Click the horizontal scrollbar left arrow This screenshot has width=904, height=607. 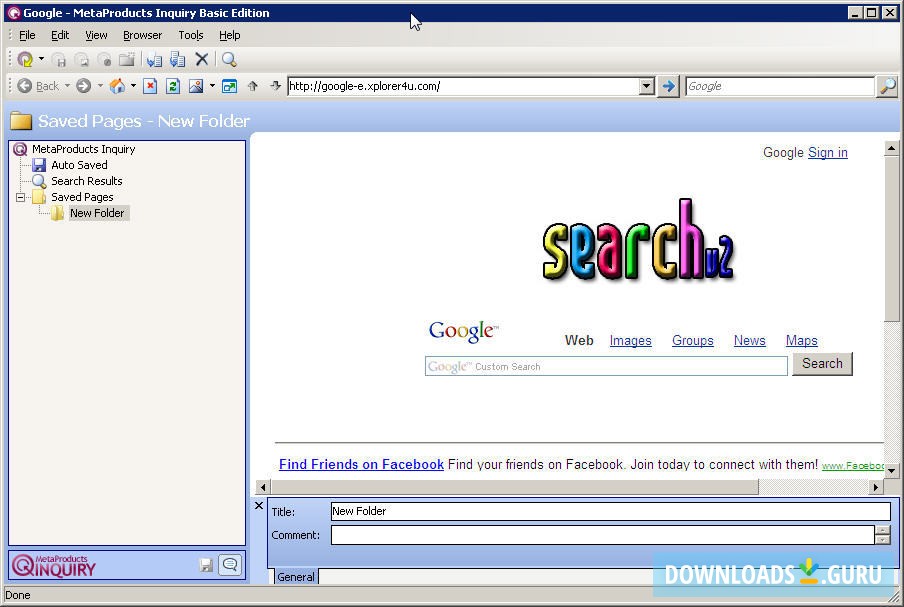click(x=263, y=487)
